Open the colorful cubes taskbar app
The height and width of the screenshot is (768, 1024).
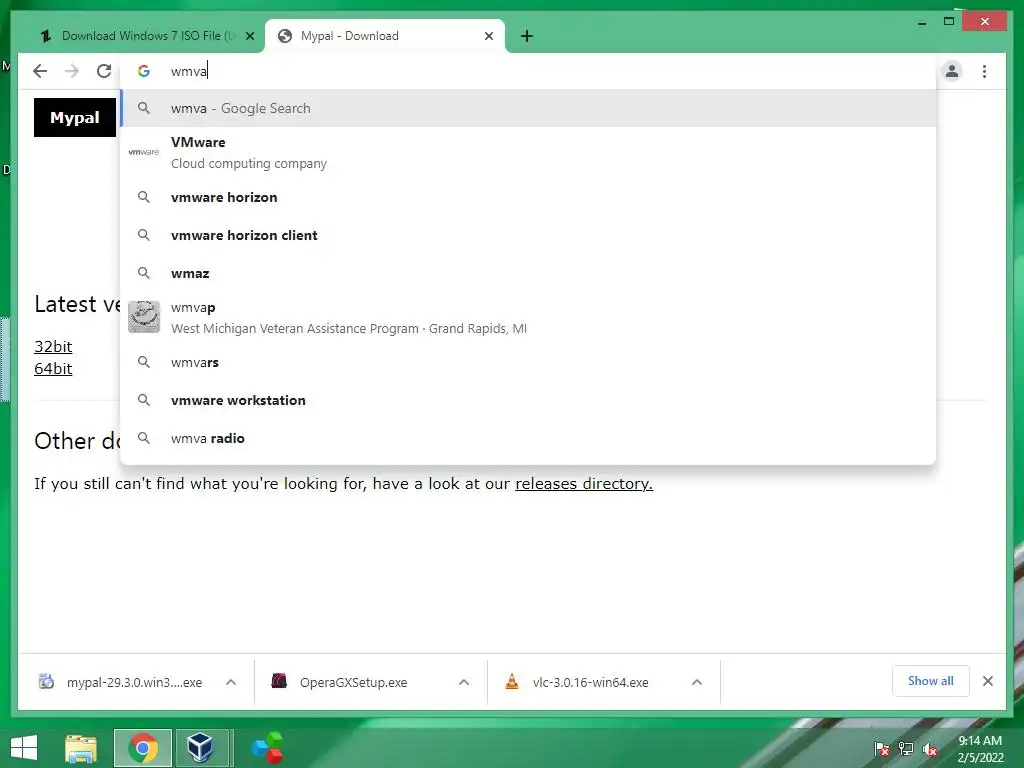point(267,748)
